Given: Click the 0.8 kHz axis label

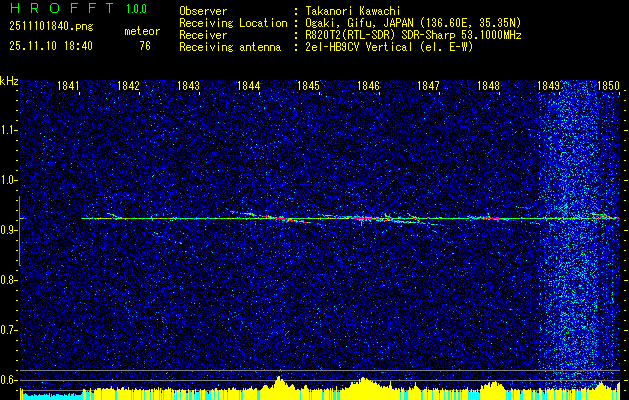Looking at the screenshot, I should [x=8, y=280].
